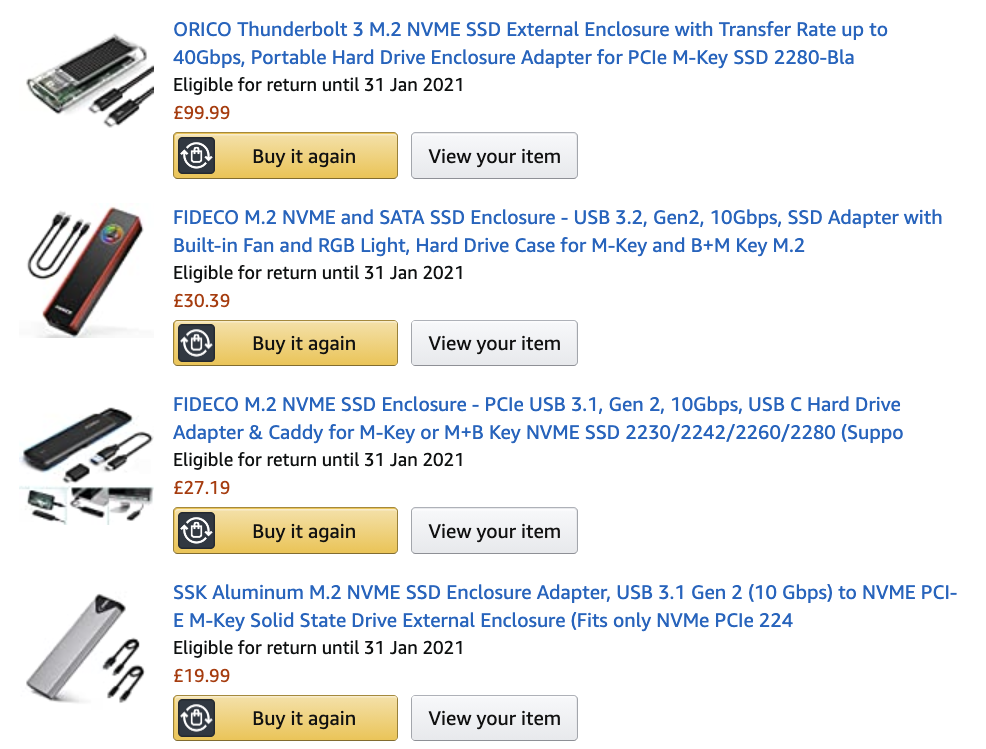The height and width of the screenshot is (749, 986).
Task: Click the reorder icon for SSK Aluminum enclosure
Action: (x=197, y=718)
